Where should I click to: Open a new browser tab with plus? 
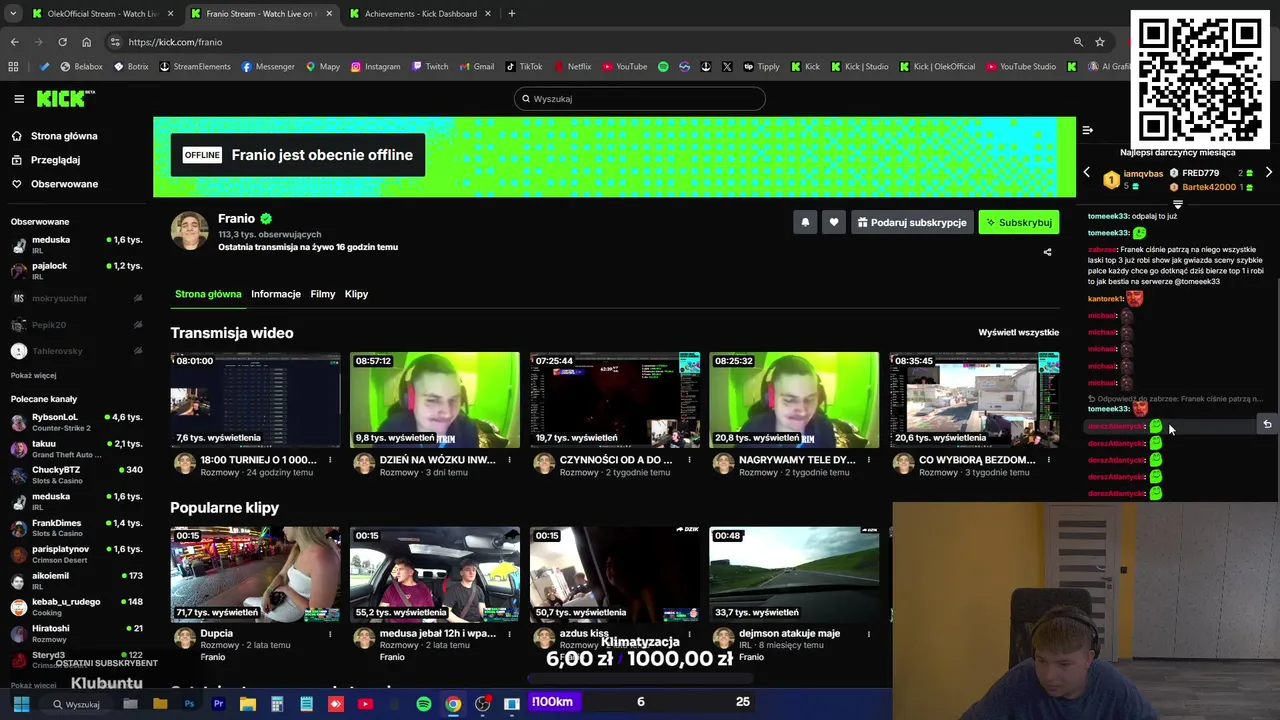pos(511,14)
